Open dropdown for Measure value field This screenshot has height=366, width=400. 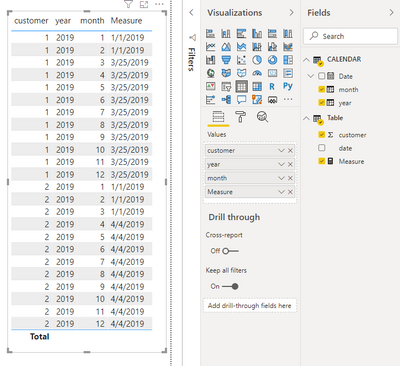tap(281, 192)
